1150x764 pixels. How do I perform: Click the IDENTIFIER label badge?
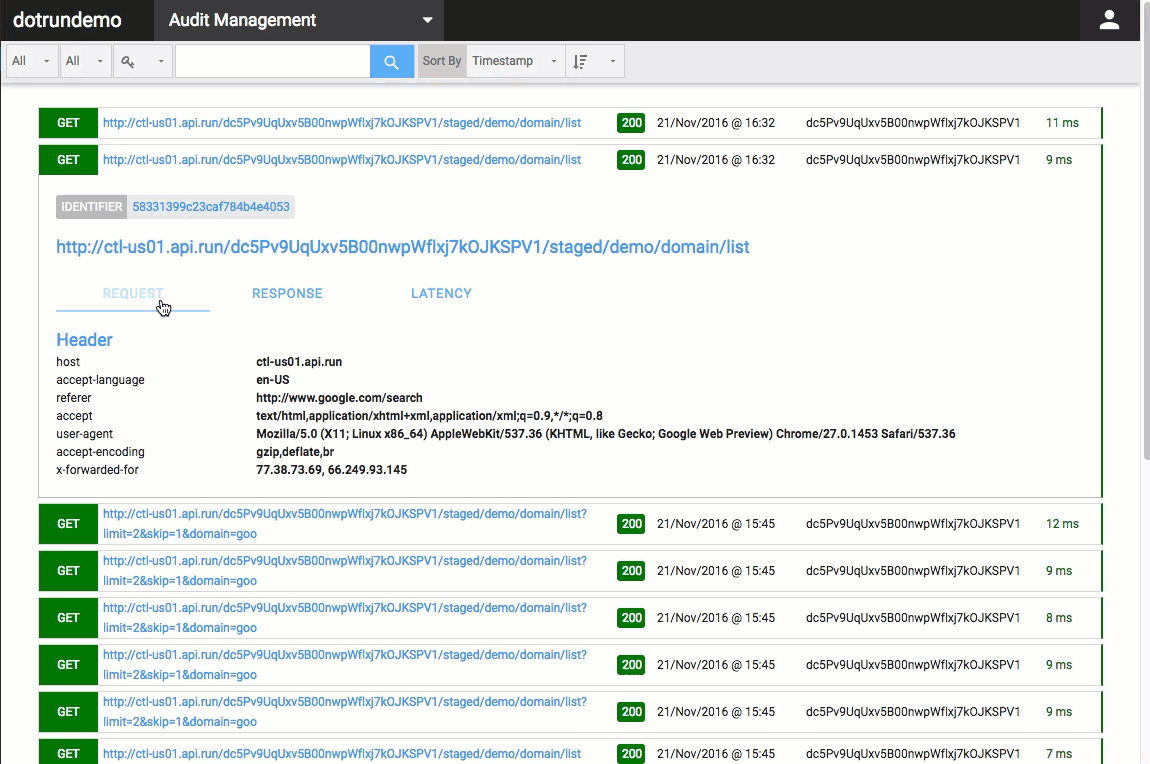click(91, 207)
